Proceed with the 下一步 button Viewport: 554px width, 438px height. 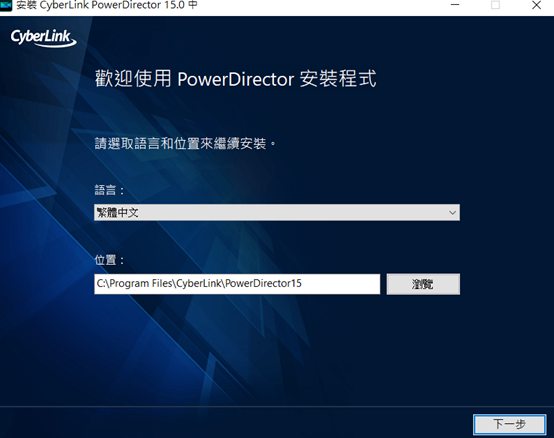pos(509,424)
